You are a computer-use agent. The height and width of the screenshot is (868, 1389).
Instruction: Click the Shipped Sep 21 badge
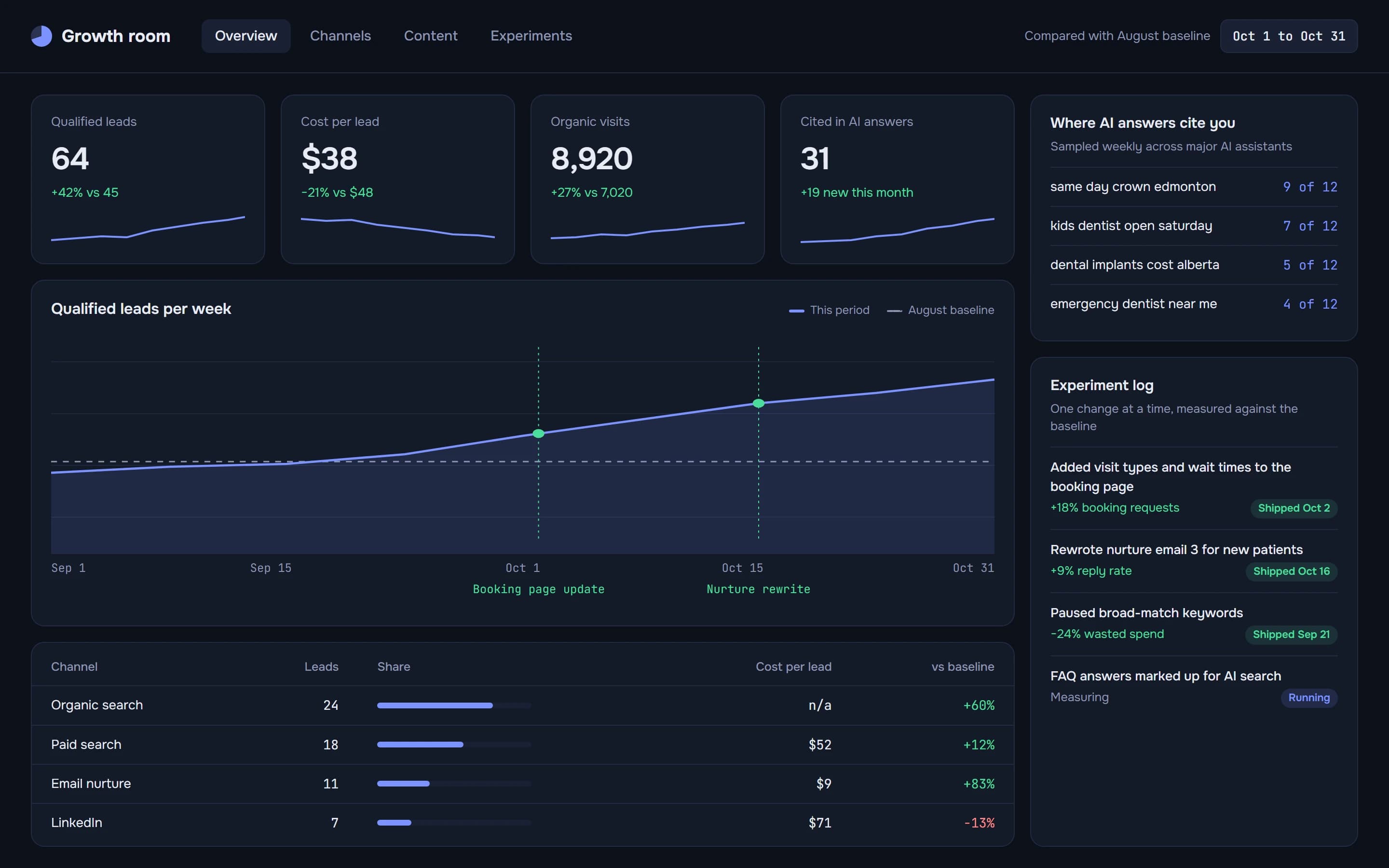[1291, 634]
